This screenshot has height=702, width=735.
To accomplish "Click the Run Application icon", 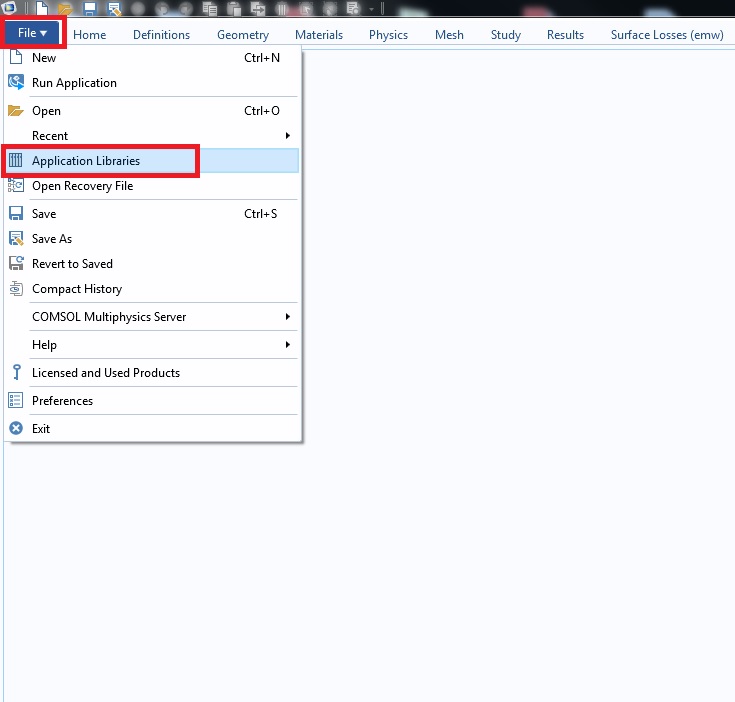I will pos(16,83).
